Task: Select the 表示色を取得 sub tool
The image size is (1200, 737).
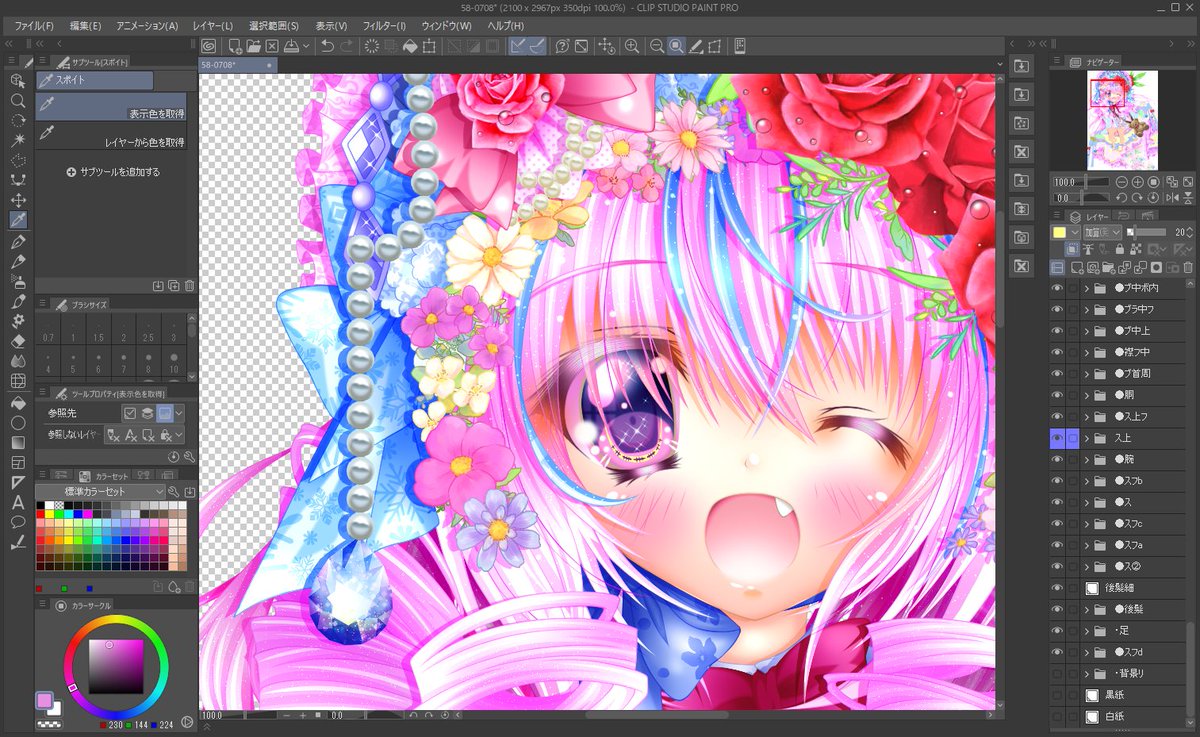Action: (111, 106)
